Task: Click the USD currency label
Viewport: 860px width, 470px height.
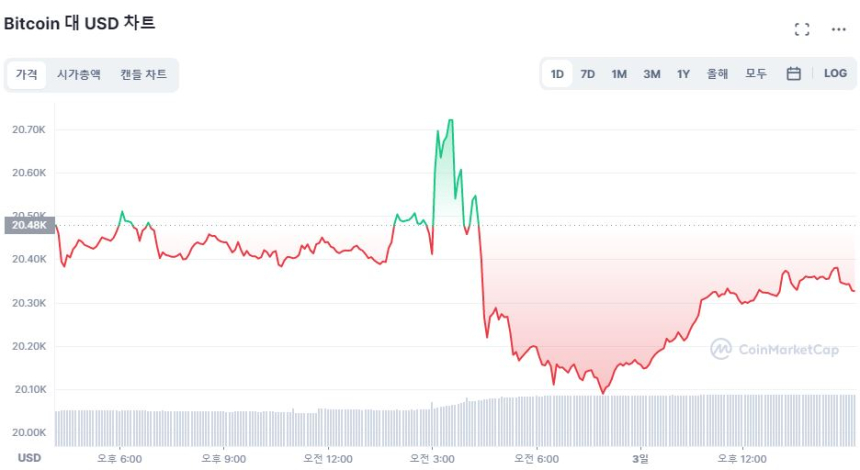Action: click(29, 458)
